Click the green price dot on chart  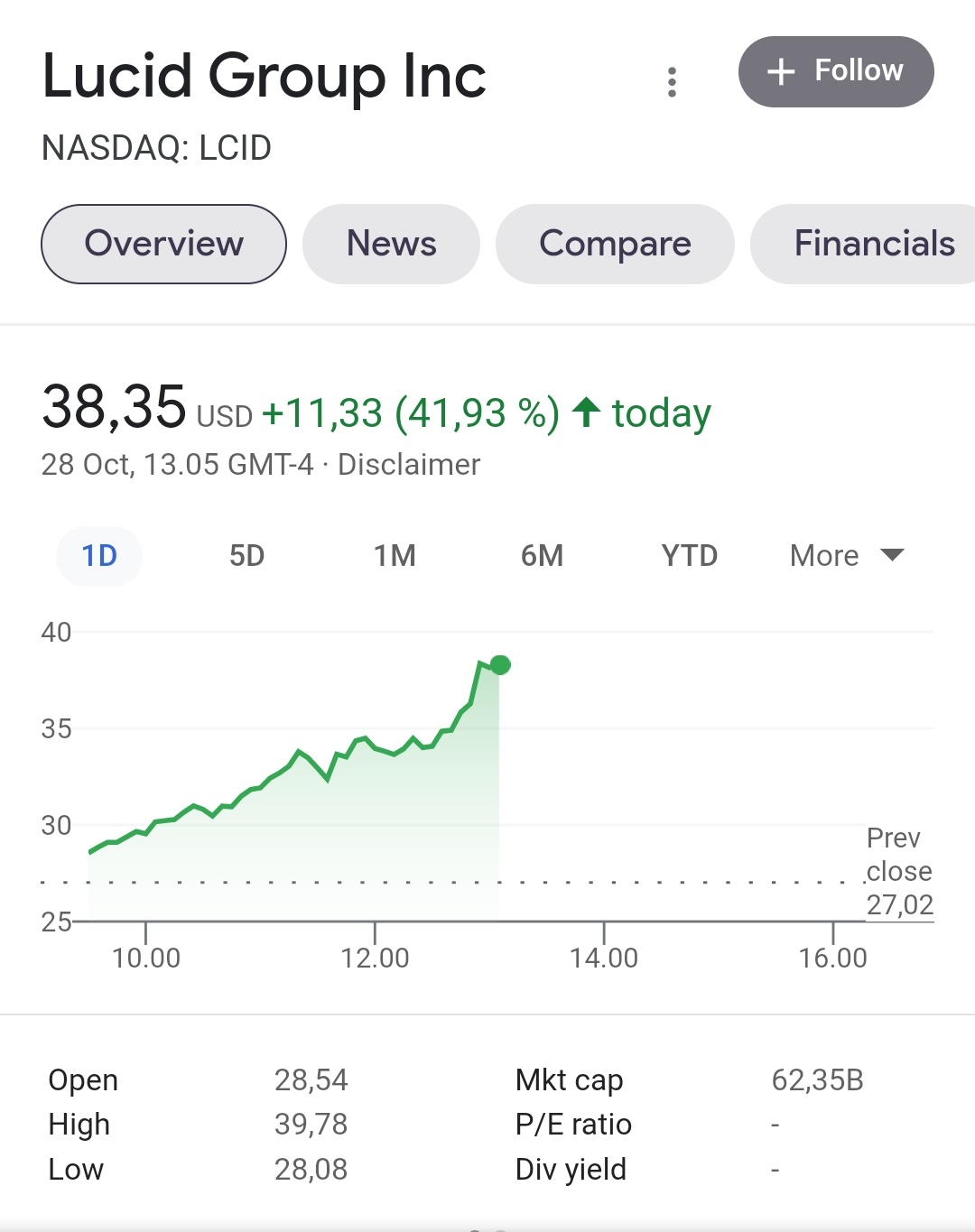[x=501, y=665]
